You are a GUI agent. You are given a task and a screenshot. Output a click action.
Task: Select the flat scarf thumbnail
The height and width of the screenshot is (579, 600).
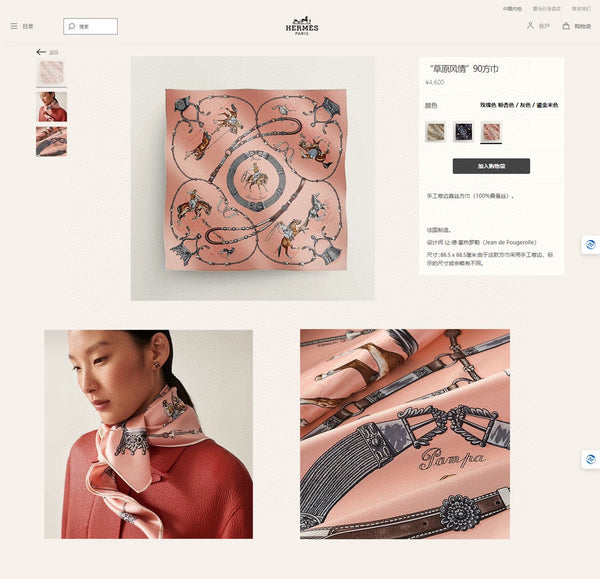[51, 72]
